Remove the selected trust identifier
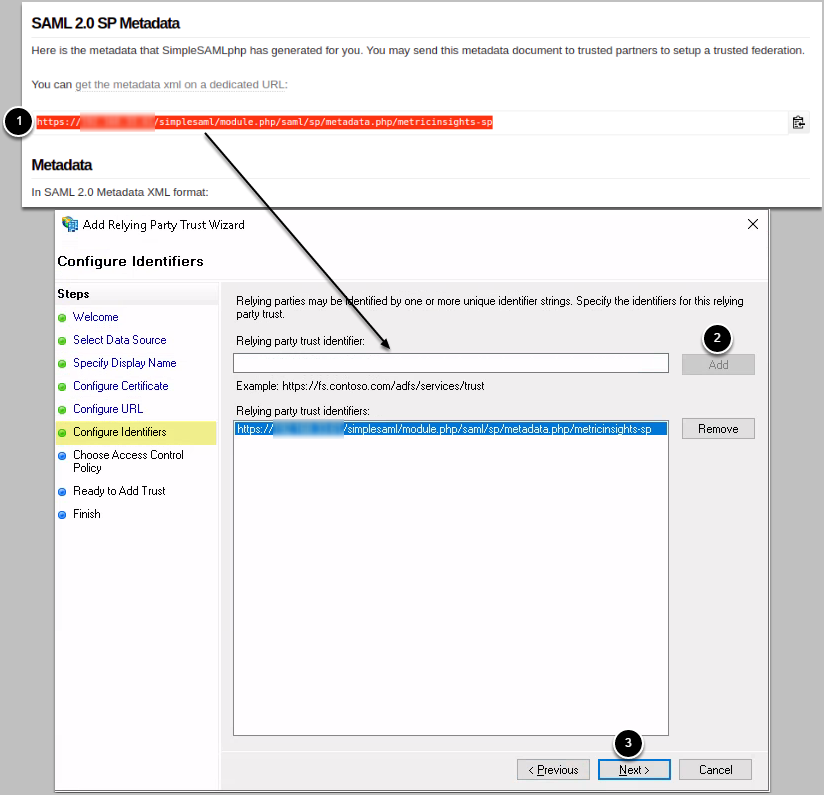The width and height of the screenshot is (824, 795). (718, 429)
